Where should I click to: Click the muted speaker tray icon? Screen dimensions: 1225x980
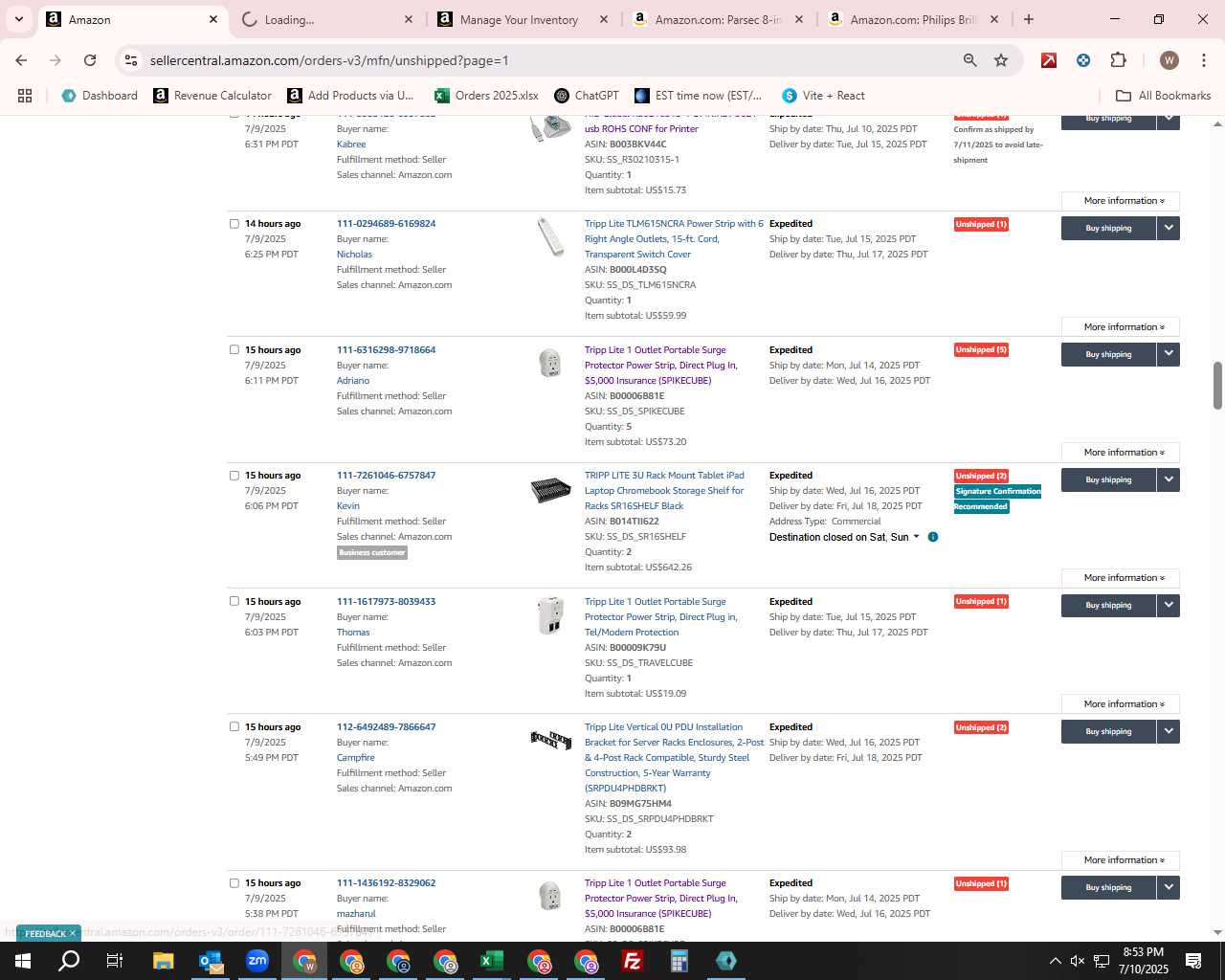(x=1078, y=961)
